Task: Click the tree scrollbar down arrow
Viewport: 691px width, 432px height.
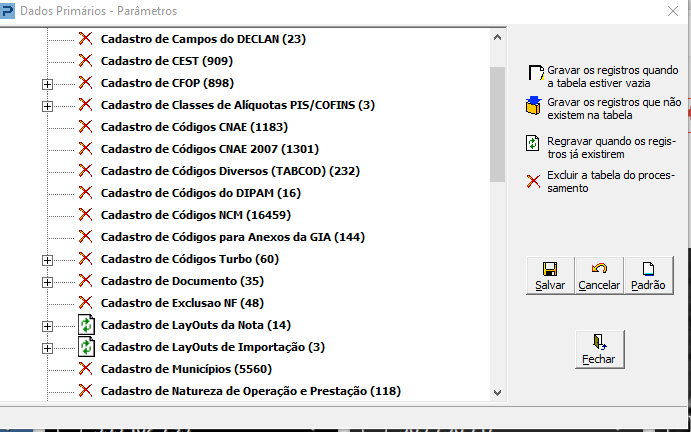Action: tap(498, 392)
